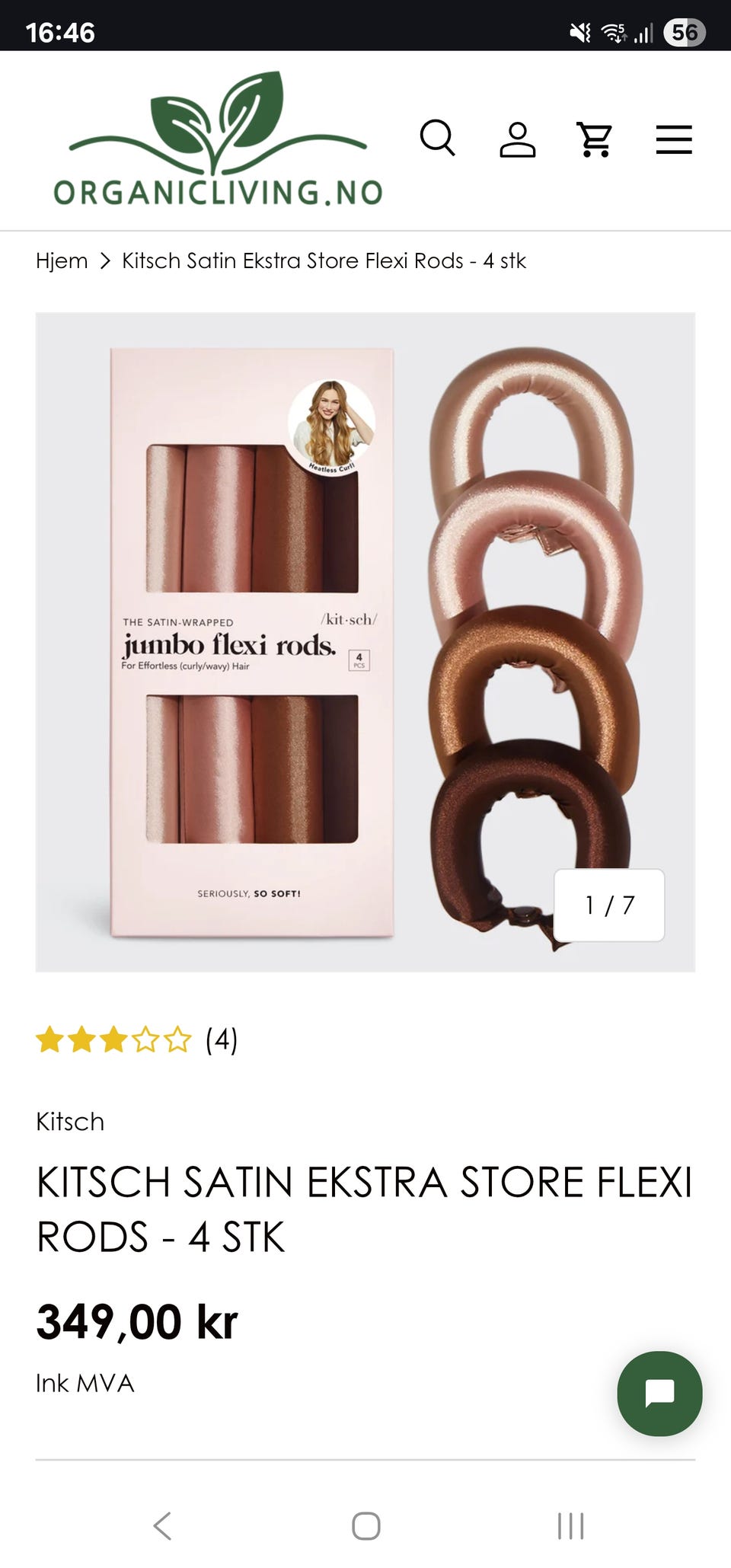Open the shopping cart icon
The image size is (731, 1568).
pyautogui.click(x=595, y=139)
